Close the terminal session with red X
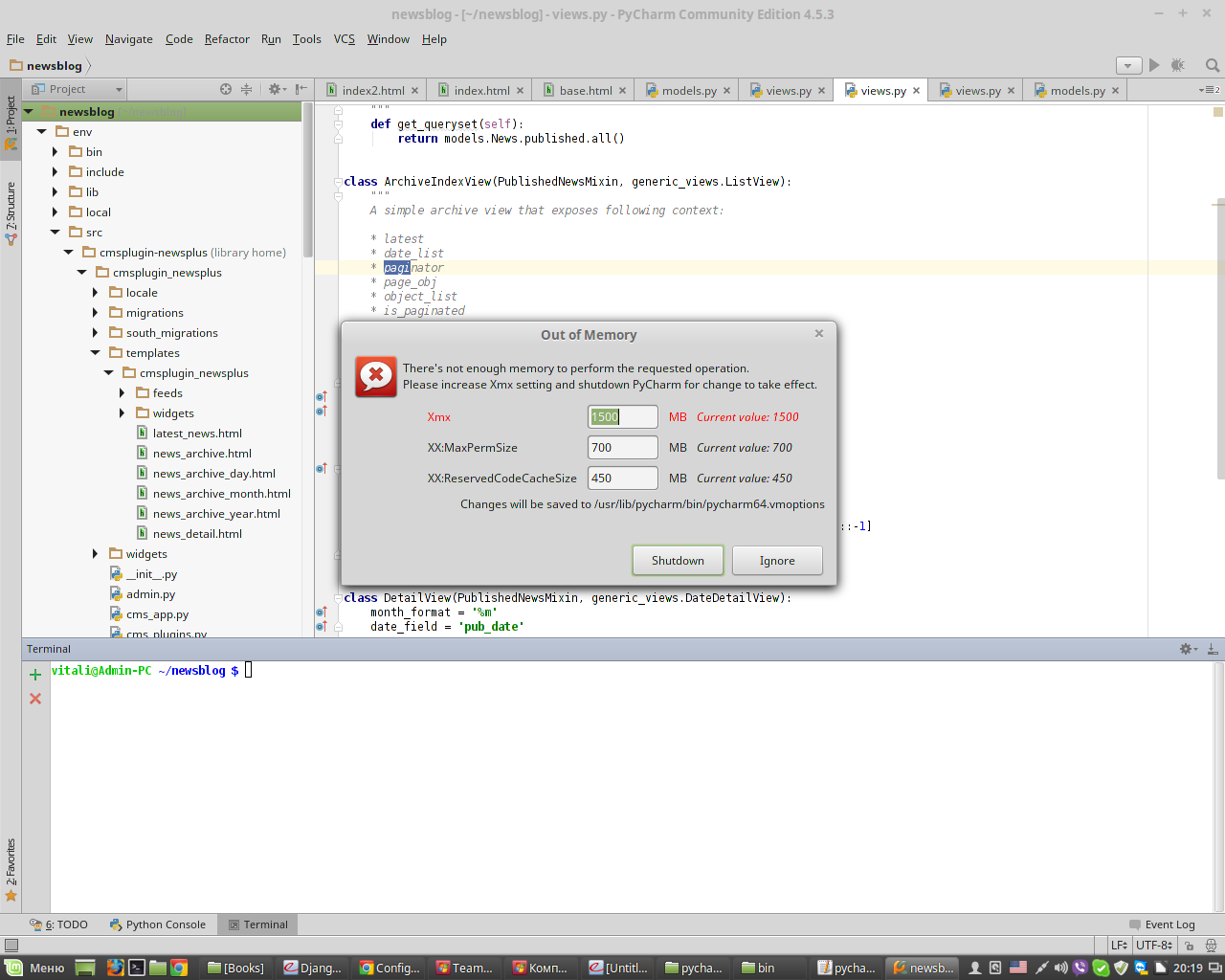1225x980 pixels. (35, 699)
